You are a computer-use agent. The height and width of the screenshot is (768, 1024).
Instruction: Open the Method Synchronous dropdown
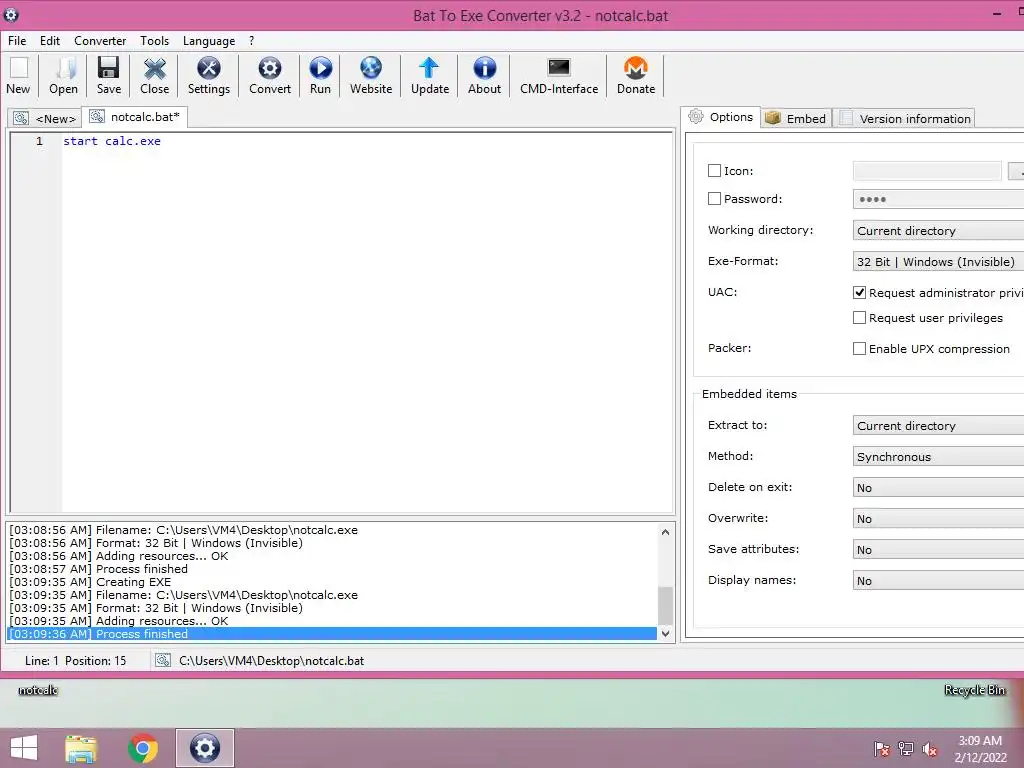tap(938, 456)
